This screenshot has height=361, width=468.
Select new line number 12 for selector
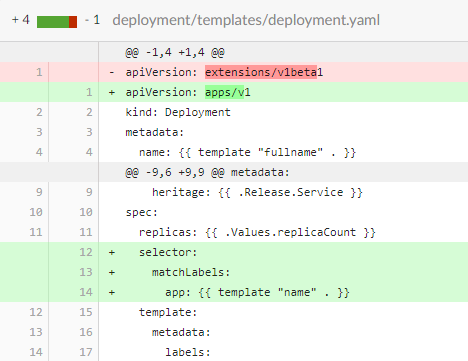[x=86, y=252]
